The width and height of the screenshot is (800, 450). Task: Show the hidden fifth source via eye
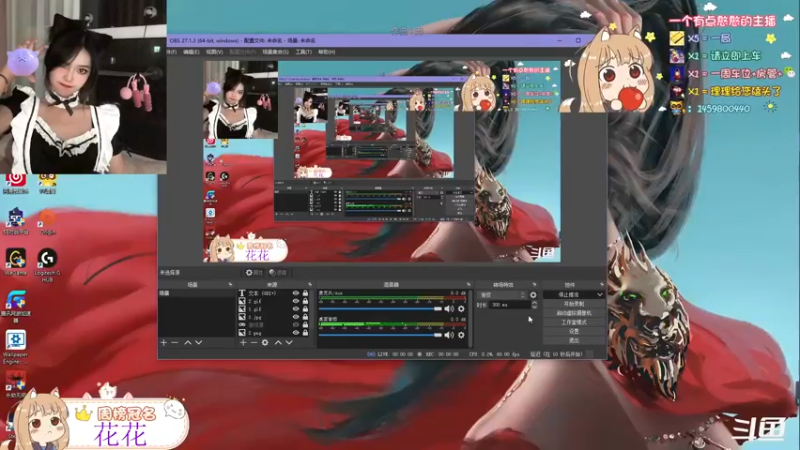coord(295,324)
